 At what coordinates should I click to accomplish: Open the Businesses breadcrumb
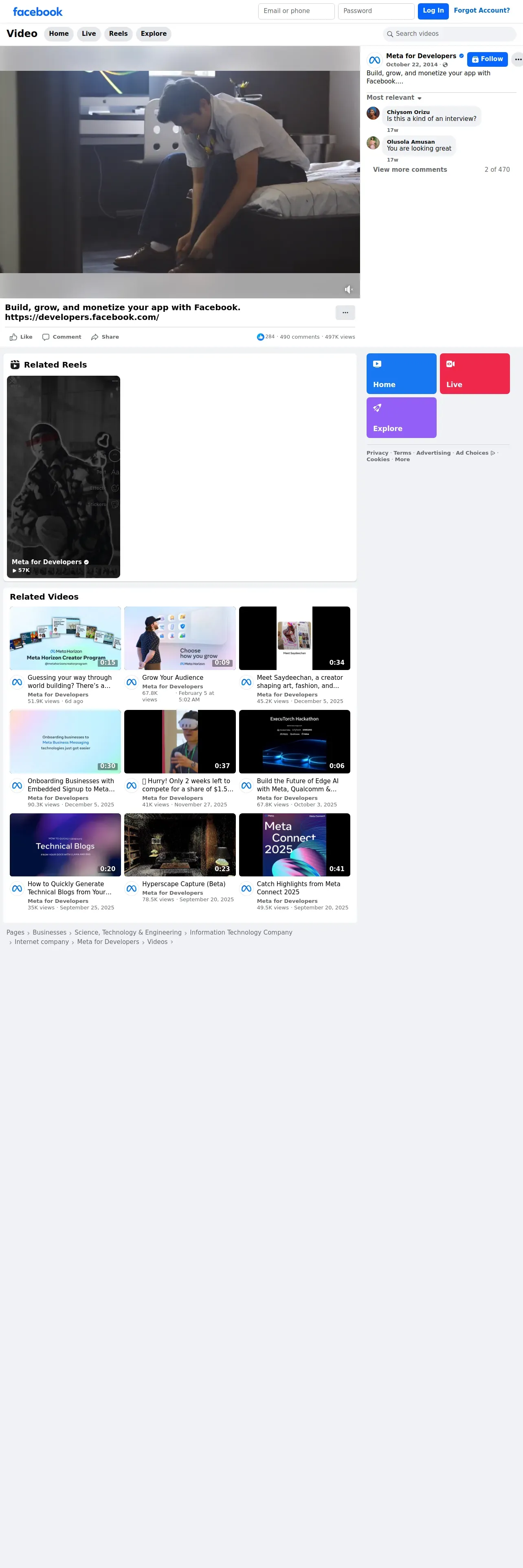(x=49, y=933)
